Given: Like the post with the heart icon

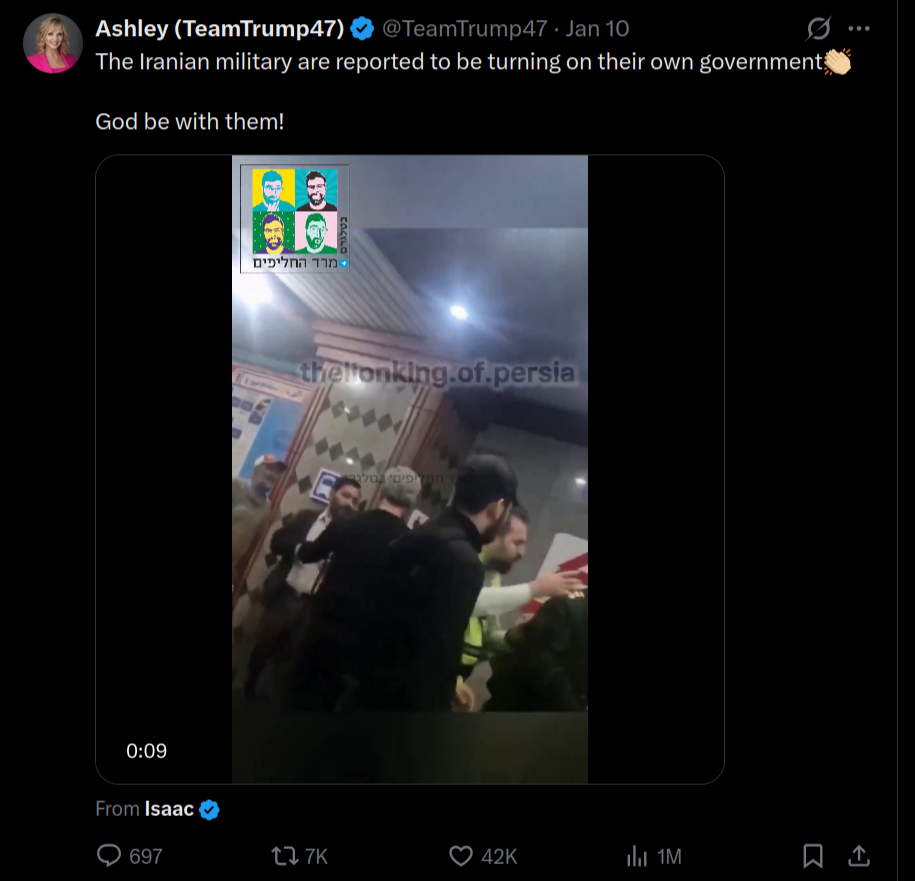Looking at the screenshot, I should pyautogui.click(x=460, y=856).
